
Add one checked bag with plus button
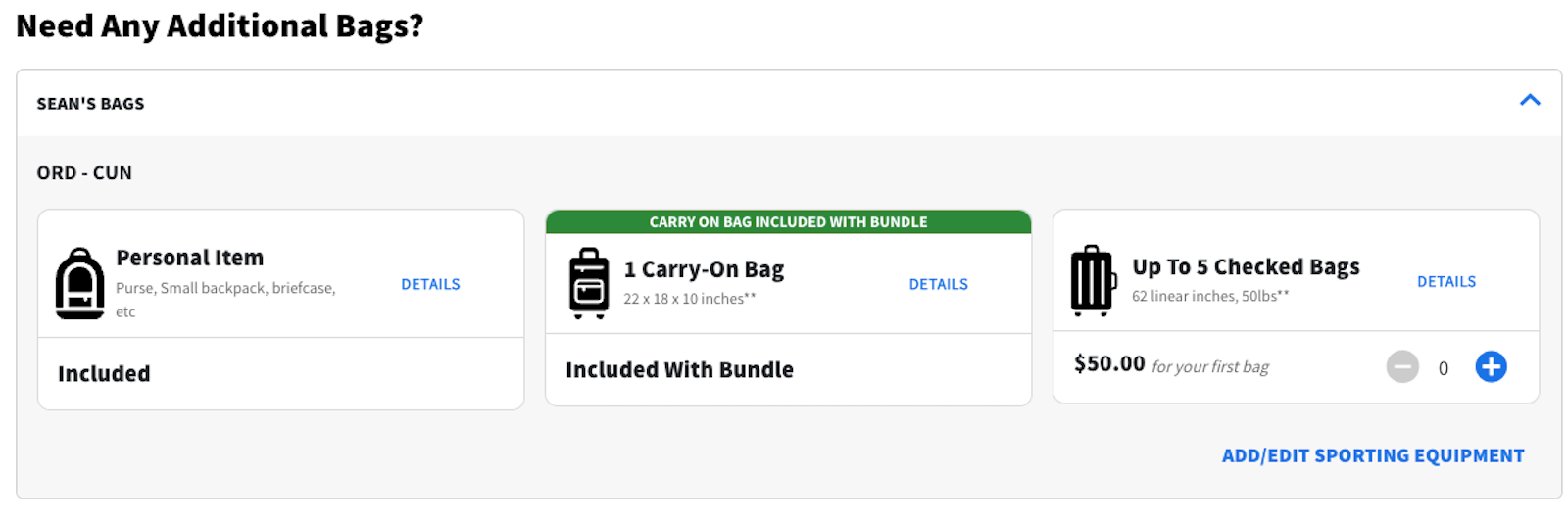click(x=1491, y=367)
